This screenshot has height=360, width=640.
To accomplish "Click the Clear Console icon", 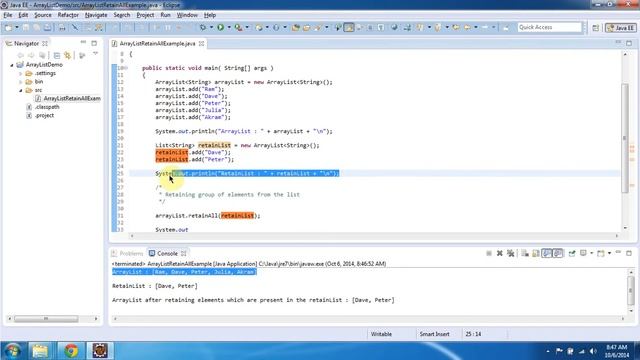I will 525,253.
